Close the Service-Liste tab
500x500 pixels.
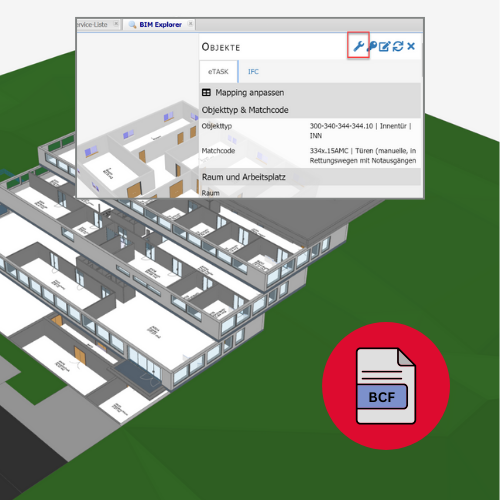[x=116, y=24]
